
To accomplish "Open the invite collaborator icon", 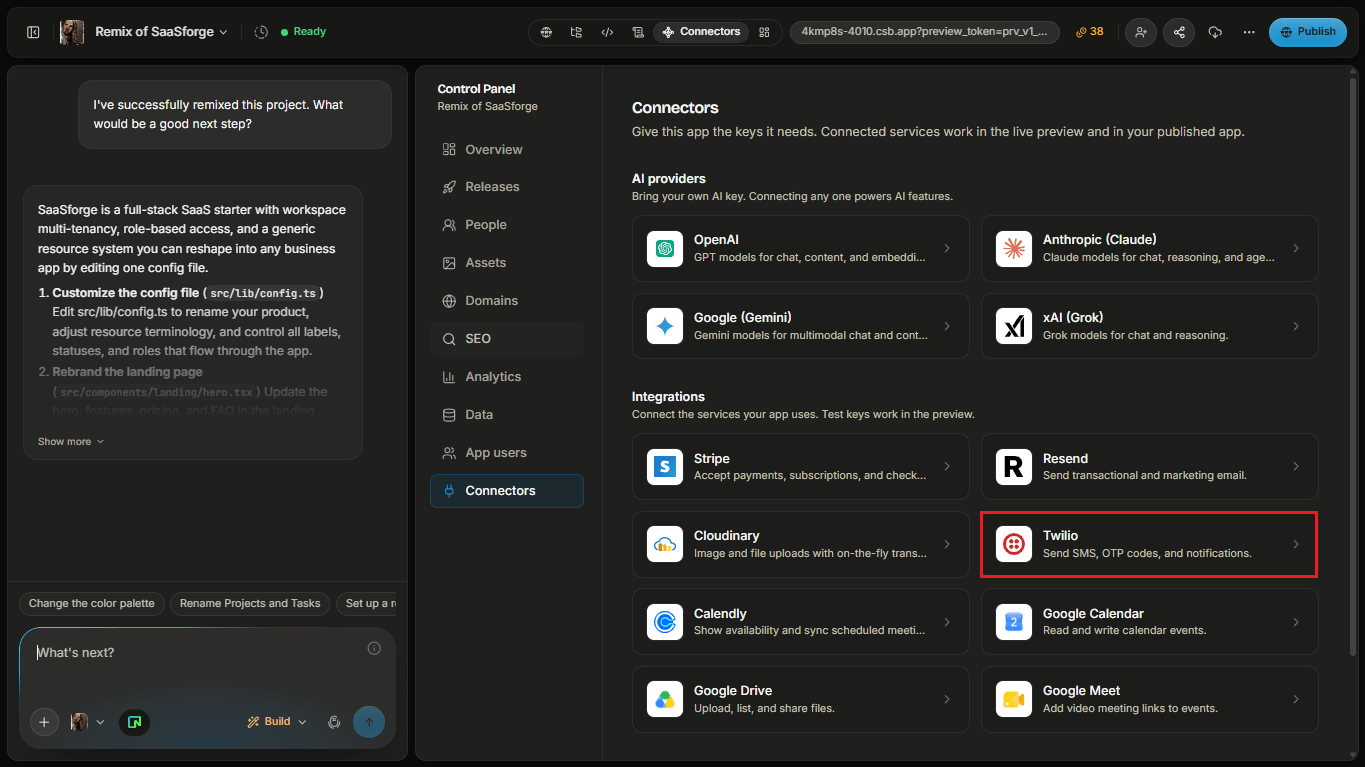I will tap(1141, 32).
